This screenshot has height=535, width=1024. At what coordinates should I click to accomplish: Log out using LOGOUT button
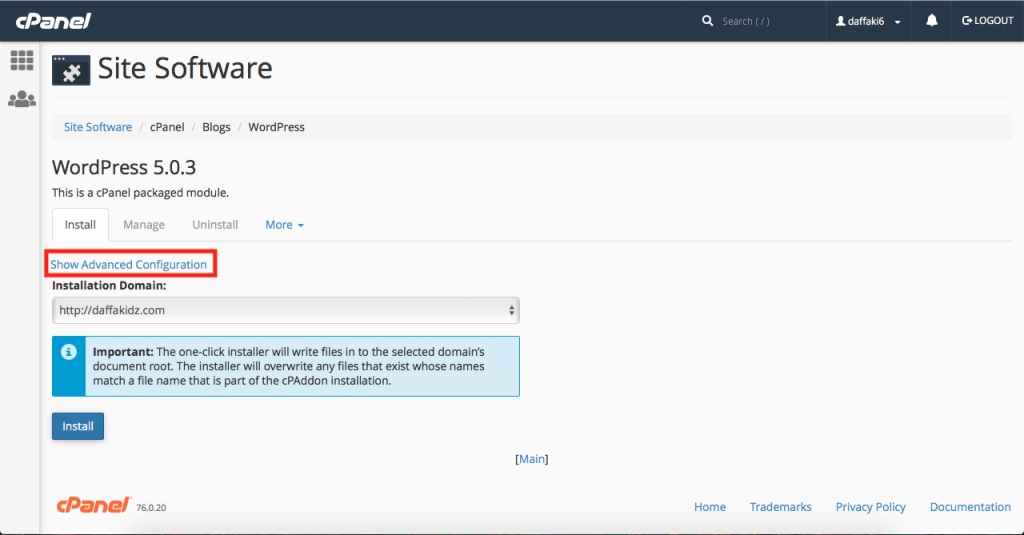(987, 21)
